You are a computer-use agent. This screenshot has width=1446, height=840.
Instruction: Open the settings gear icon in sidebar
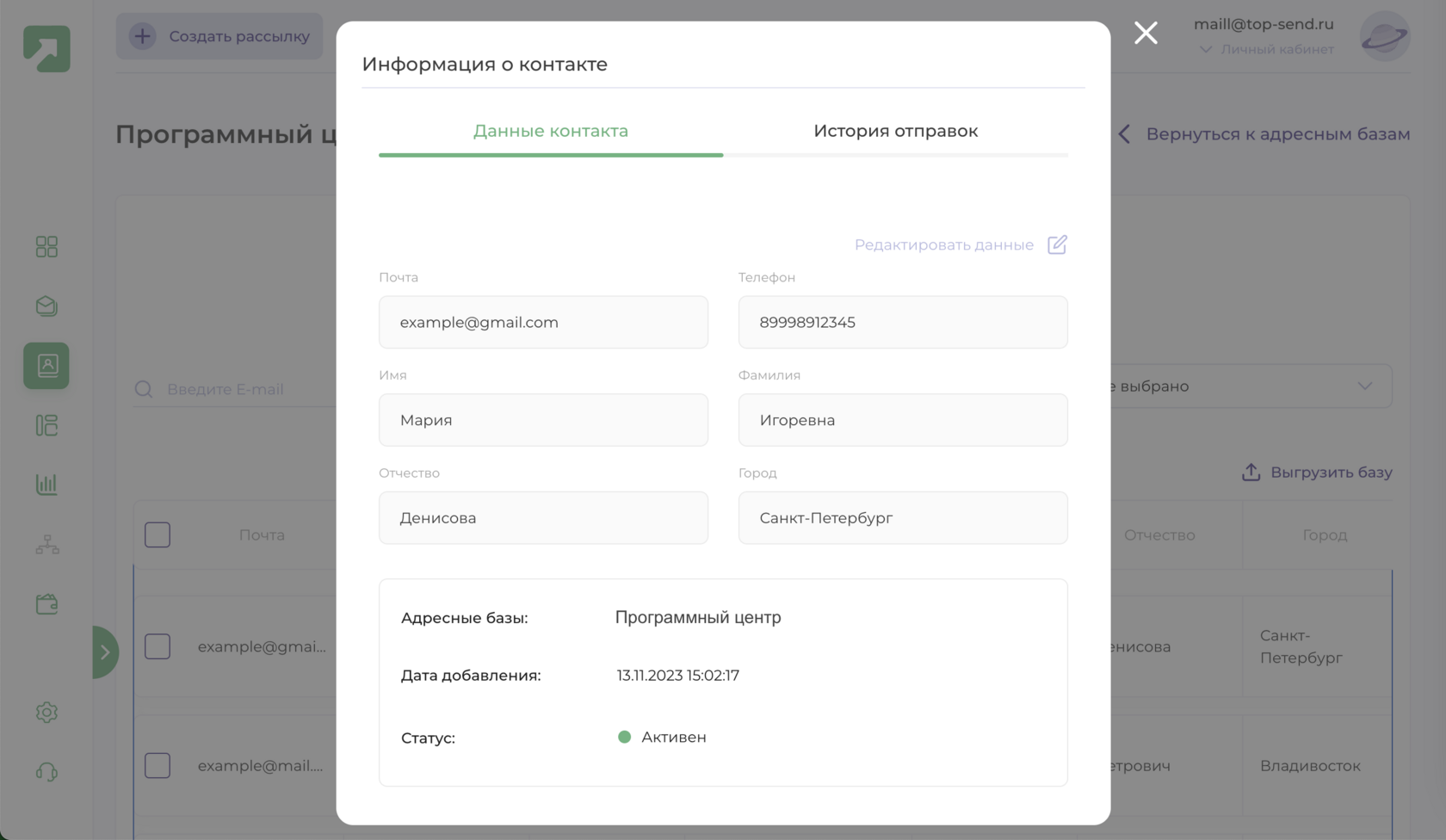tap(46, 713)
